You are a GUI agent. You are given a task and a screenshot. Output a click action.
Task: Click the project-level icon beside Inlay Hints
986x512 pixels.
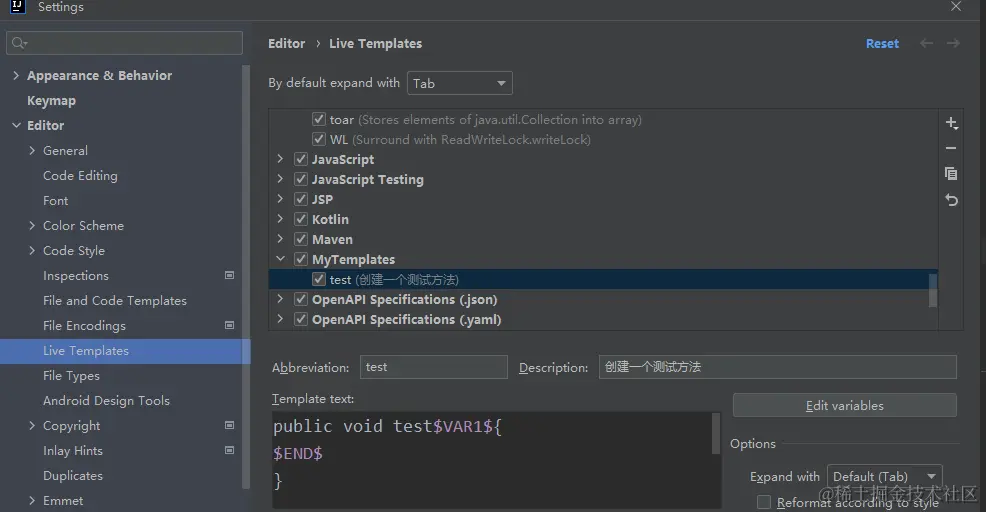click(230, 450)
